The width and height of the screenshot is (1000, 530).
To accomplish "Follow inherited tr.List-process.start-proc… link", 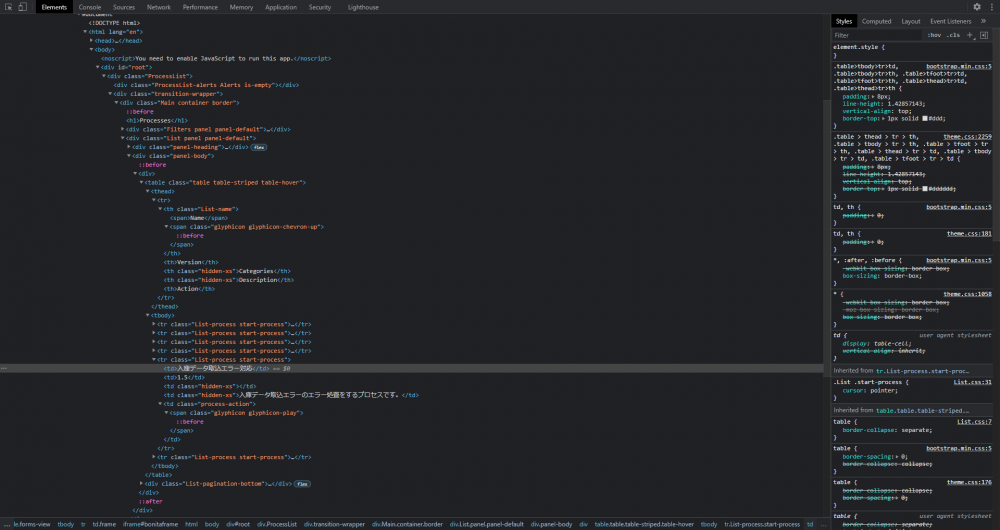I will coord(922,371).
